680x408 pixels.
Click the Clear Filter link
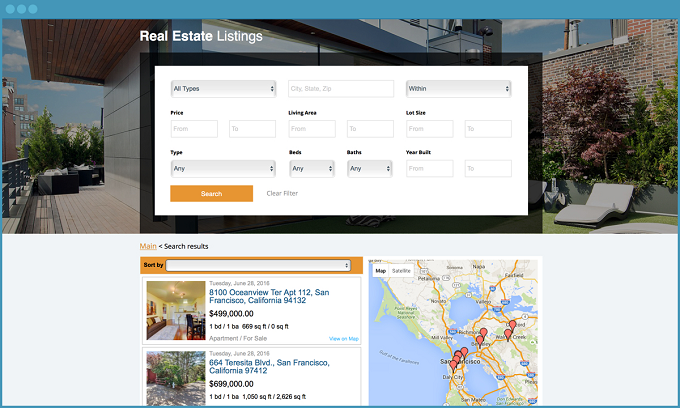(x=282, y=193)
